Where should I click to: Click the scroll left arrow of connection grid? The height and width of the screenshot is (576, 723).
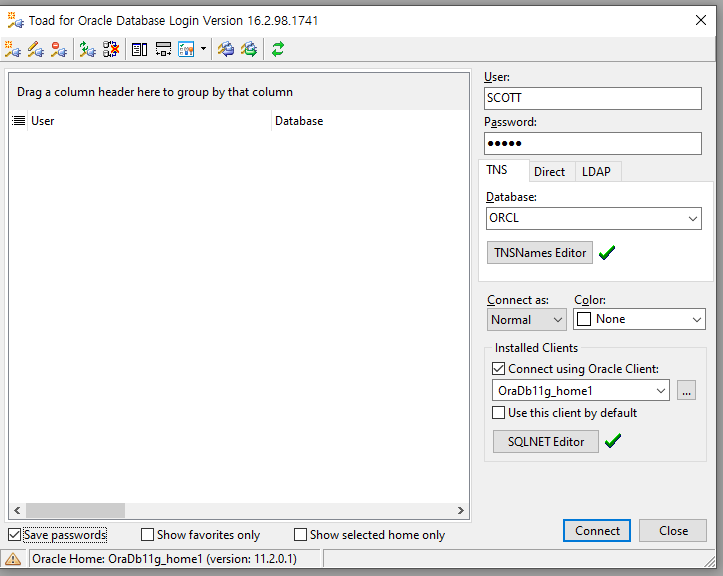[x=17, y=511]
